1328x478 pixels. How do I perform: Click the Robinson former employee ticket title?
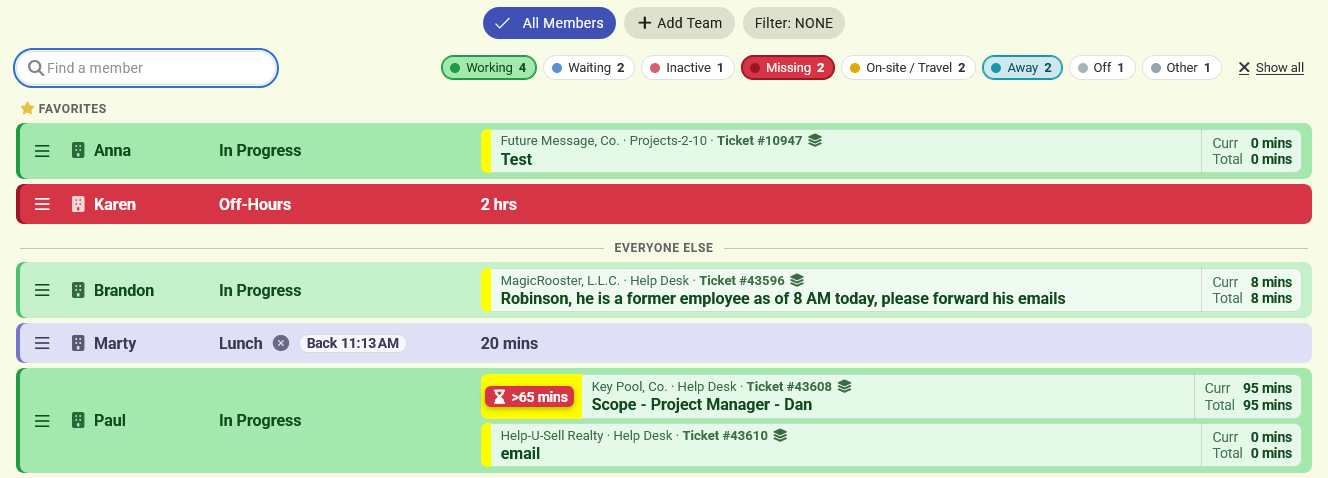tap(783, 298)
